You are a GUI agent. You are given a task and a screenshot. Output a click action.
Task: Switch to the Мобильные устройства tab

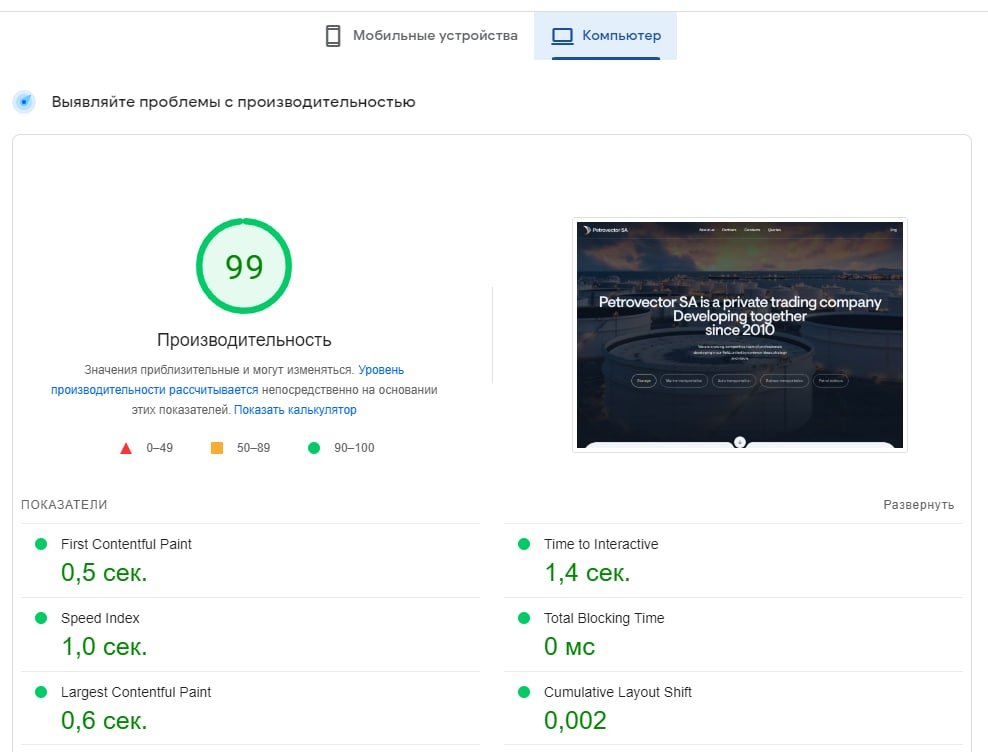422,36
